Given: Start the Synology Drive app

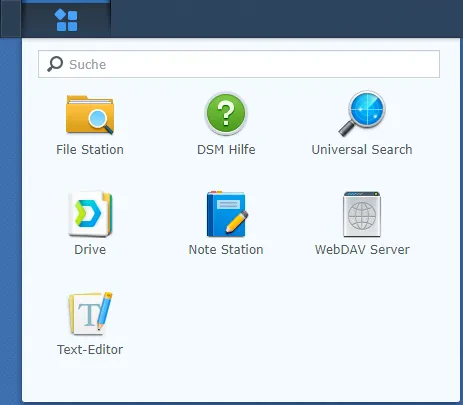Looking at the screenshot, I should (x=90, y=214).
